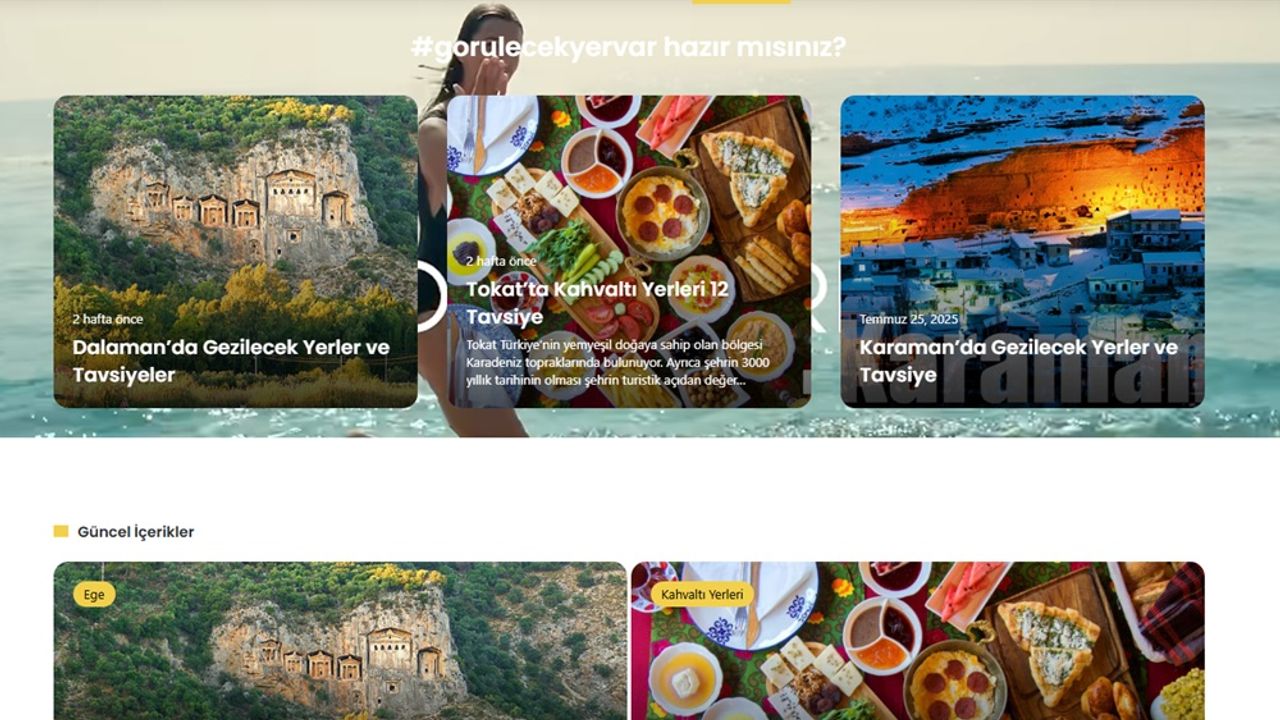Open the Tokat card description excerpt text
This screenshot has height=720, width=1280.
click(x=618, y=362)
